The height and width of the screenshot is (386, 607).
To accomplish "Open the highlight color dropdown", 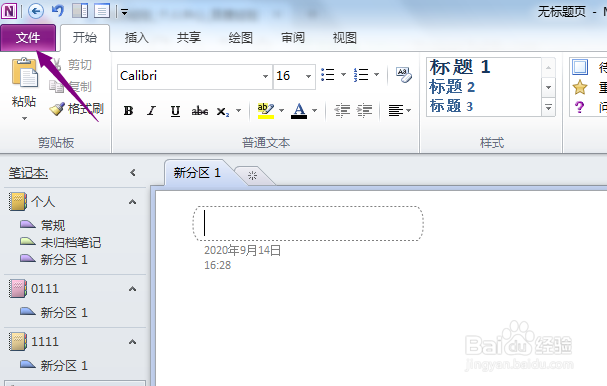I will 281,111.
